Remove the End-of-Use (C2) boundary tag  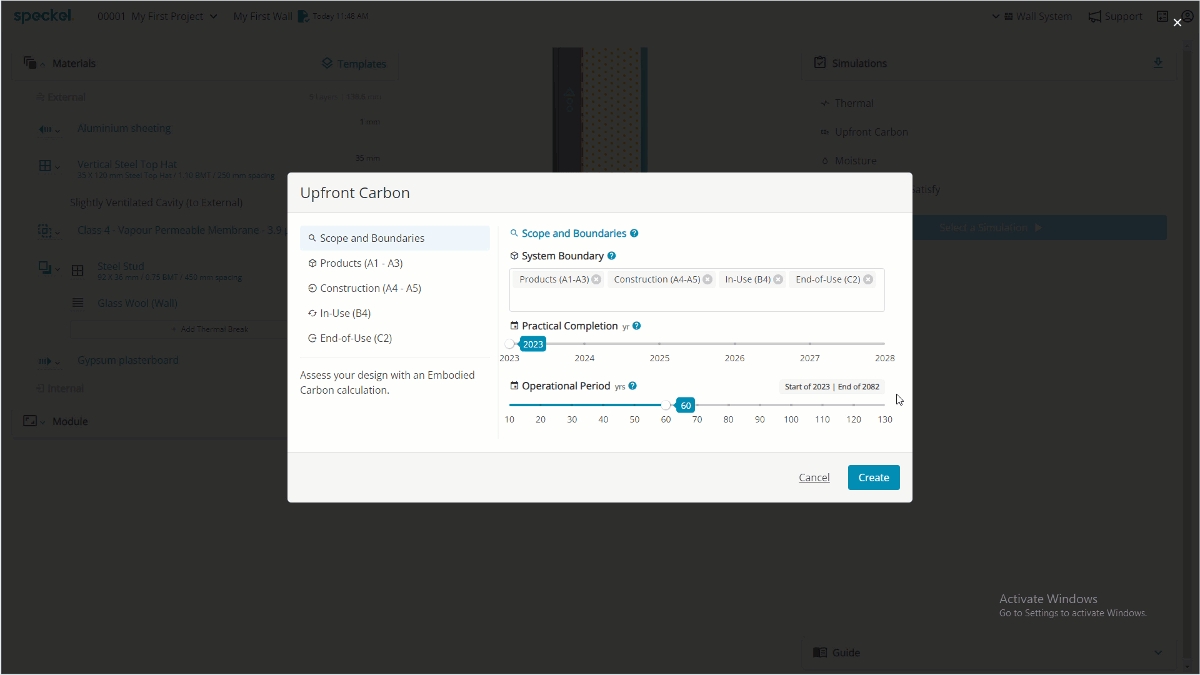(x=868, y=280)
